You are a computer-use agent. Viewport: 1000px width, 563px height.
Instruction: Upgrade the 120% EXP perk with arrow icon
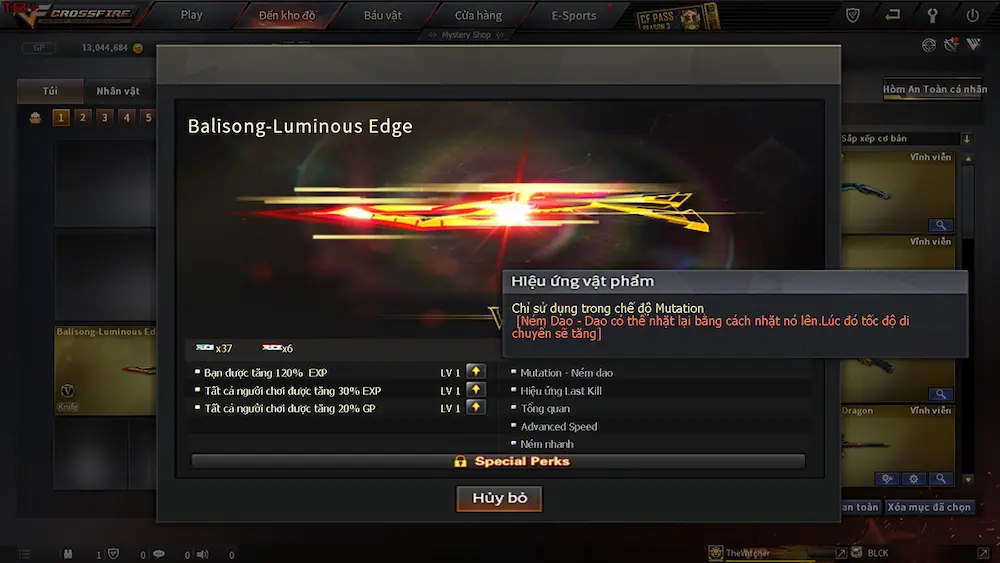(x=476, y=372)
